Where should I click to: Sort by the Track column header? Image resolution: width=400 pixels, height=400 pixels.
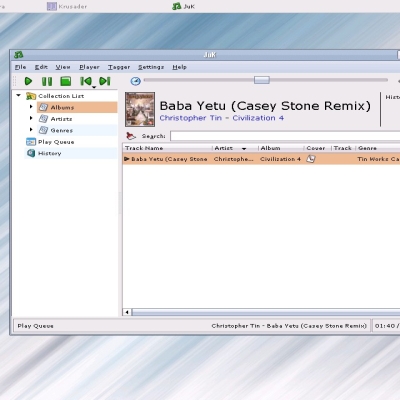pyautogui.click(x=343, y=148)
